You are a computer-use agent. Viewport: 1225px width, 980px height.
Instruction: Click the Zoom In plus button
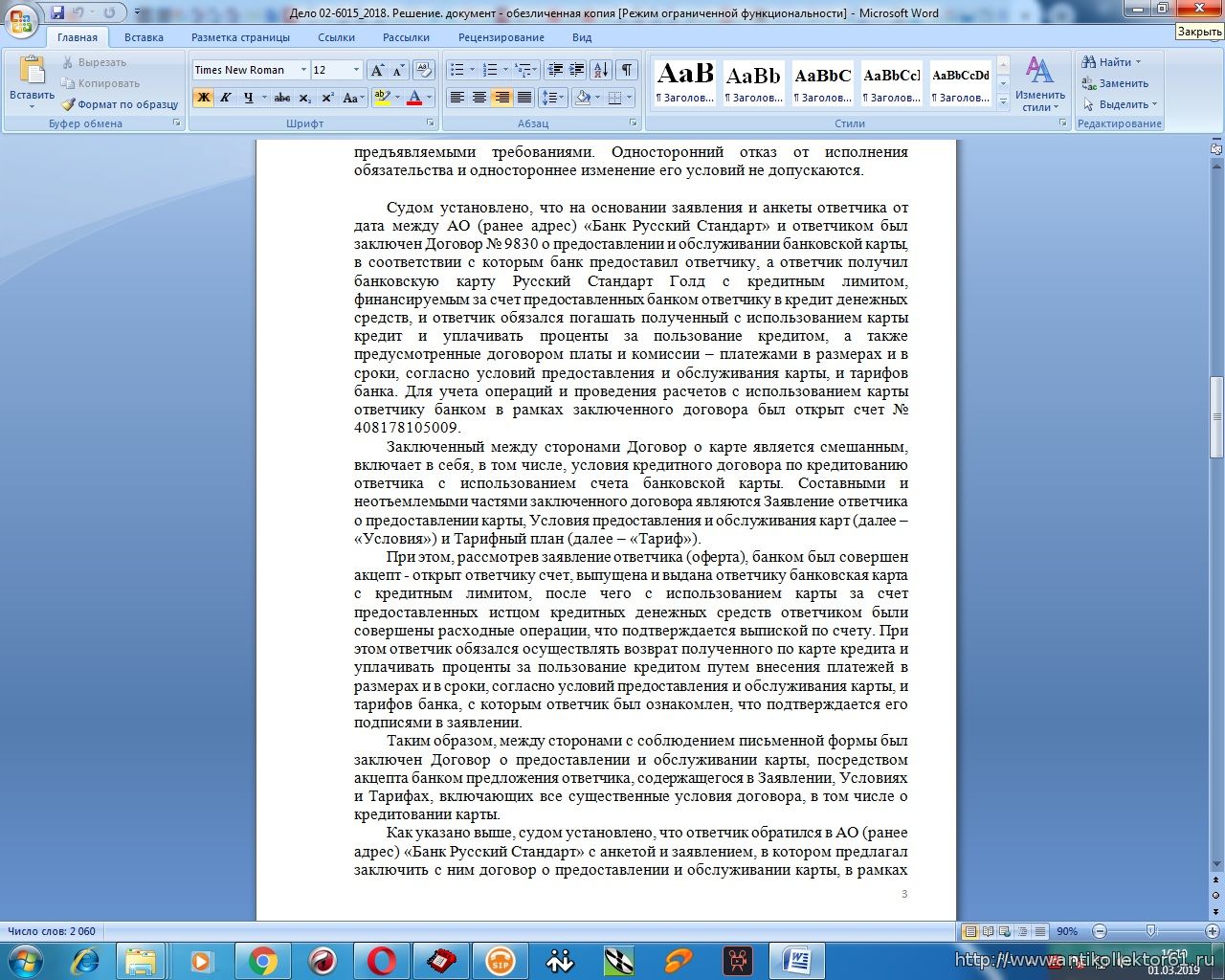(x=1212, y=931)
